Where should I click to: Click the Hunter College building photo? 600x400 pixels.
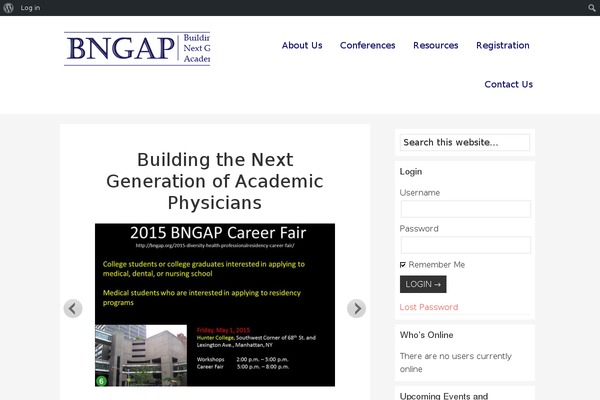click(x=141, y=355)
